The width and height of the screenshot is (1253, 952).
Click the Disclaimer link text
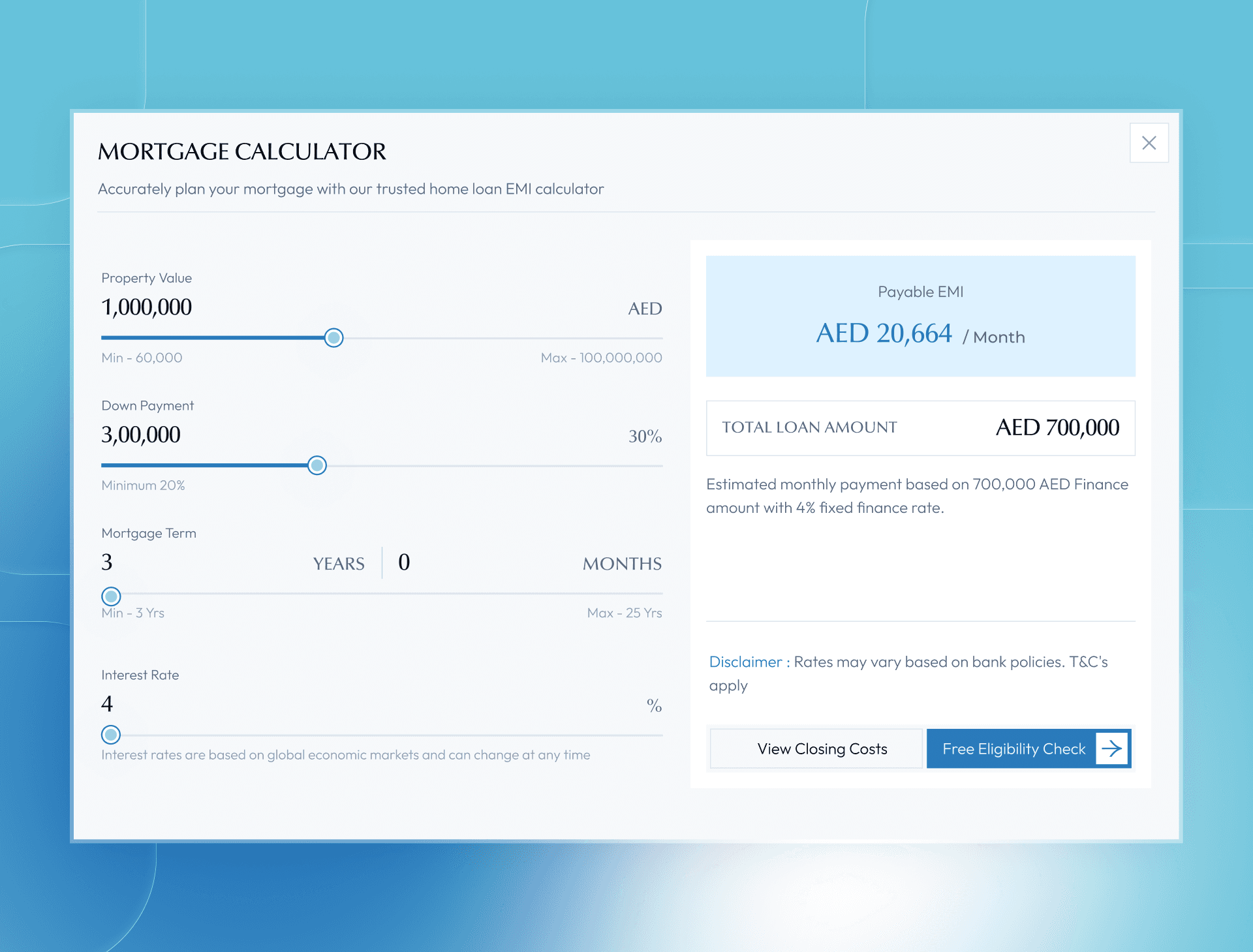click(745, 662)
